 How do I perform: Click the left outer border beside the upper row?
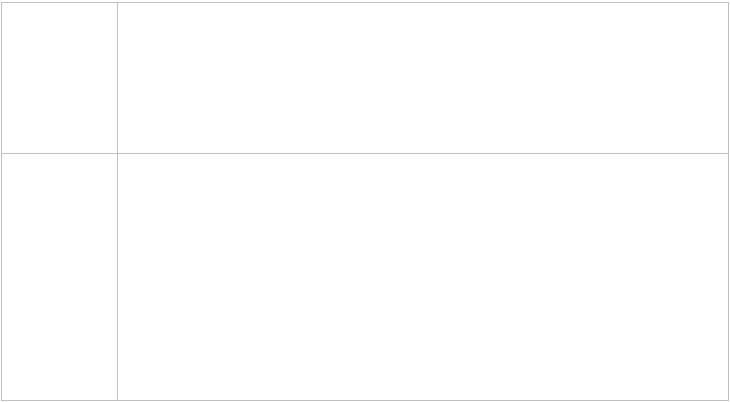tap(2, 78)
